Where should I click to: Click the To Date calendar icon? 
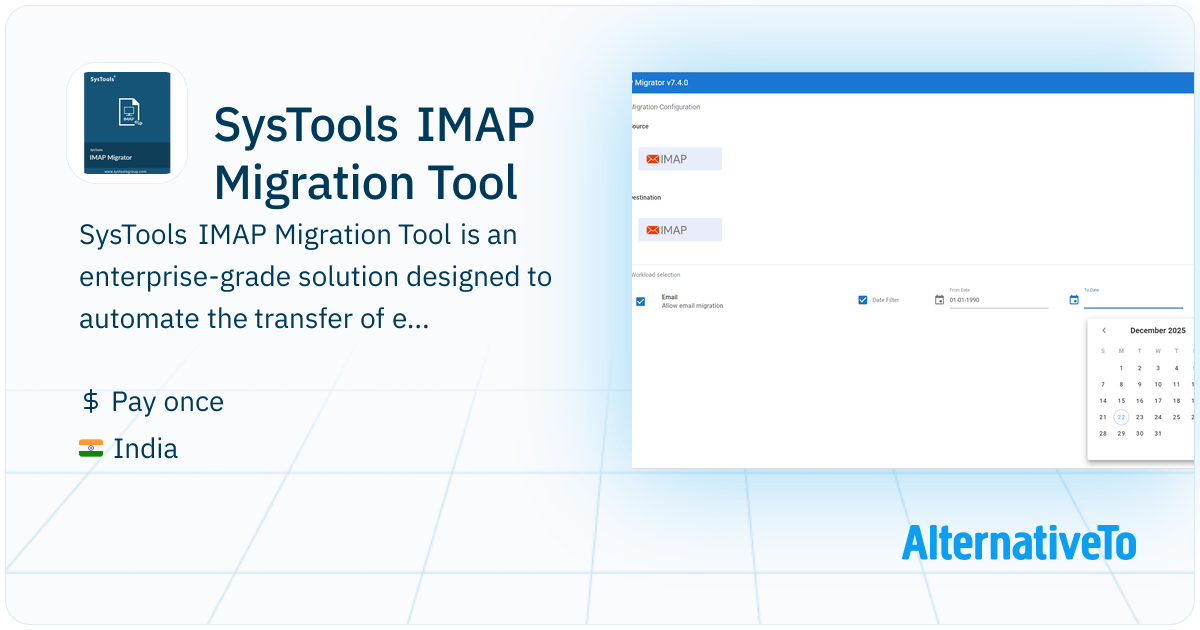point(1074,300)
